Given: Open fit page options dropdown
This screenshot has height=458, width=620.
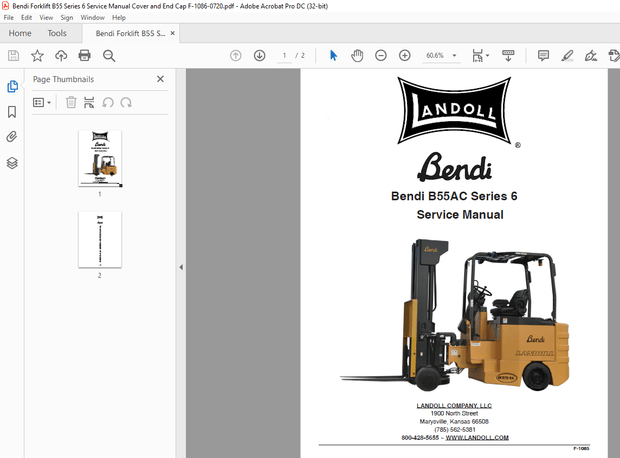Looking at the screenshot, I should (x=480, y=56).
